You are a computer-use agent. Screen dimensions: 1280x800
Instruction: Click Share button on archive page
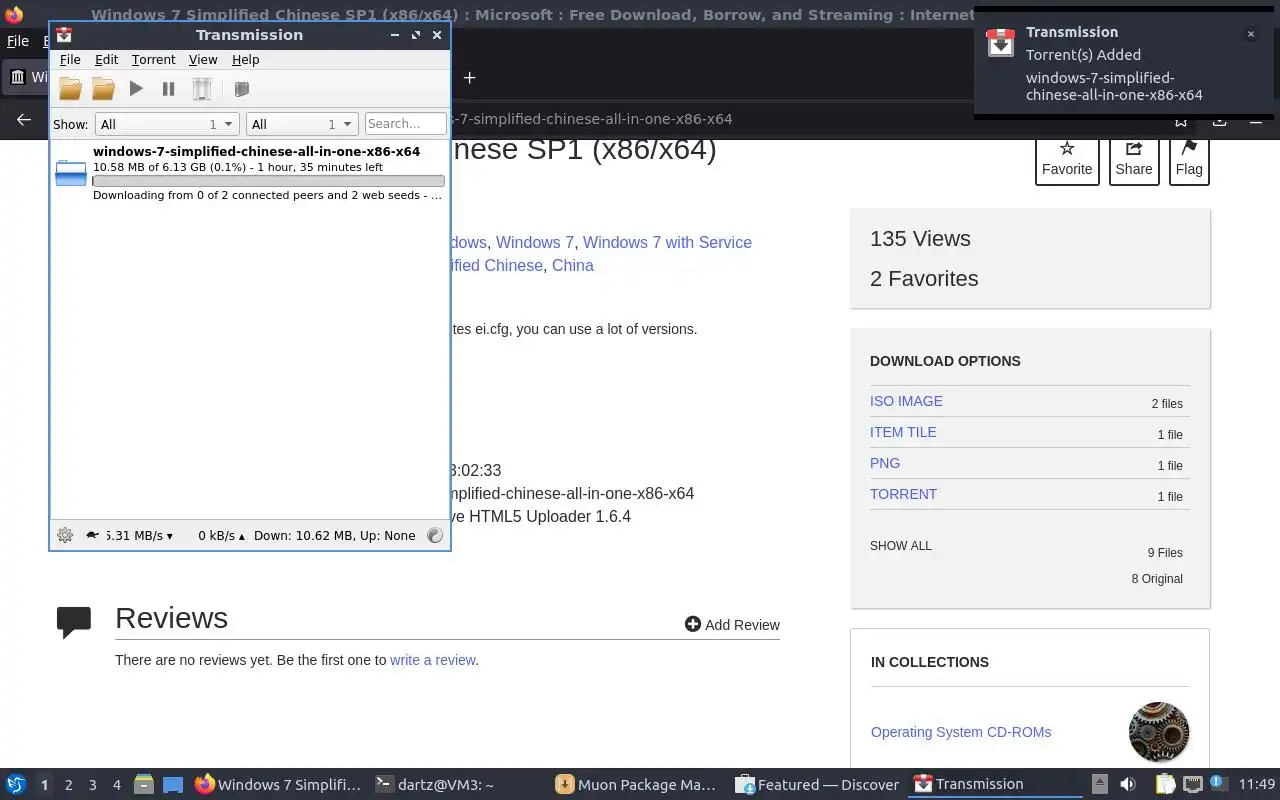tap(1134, 159)
